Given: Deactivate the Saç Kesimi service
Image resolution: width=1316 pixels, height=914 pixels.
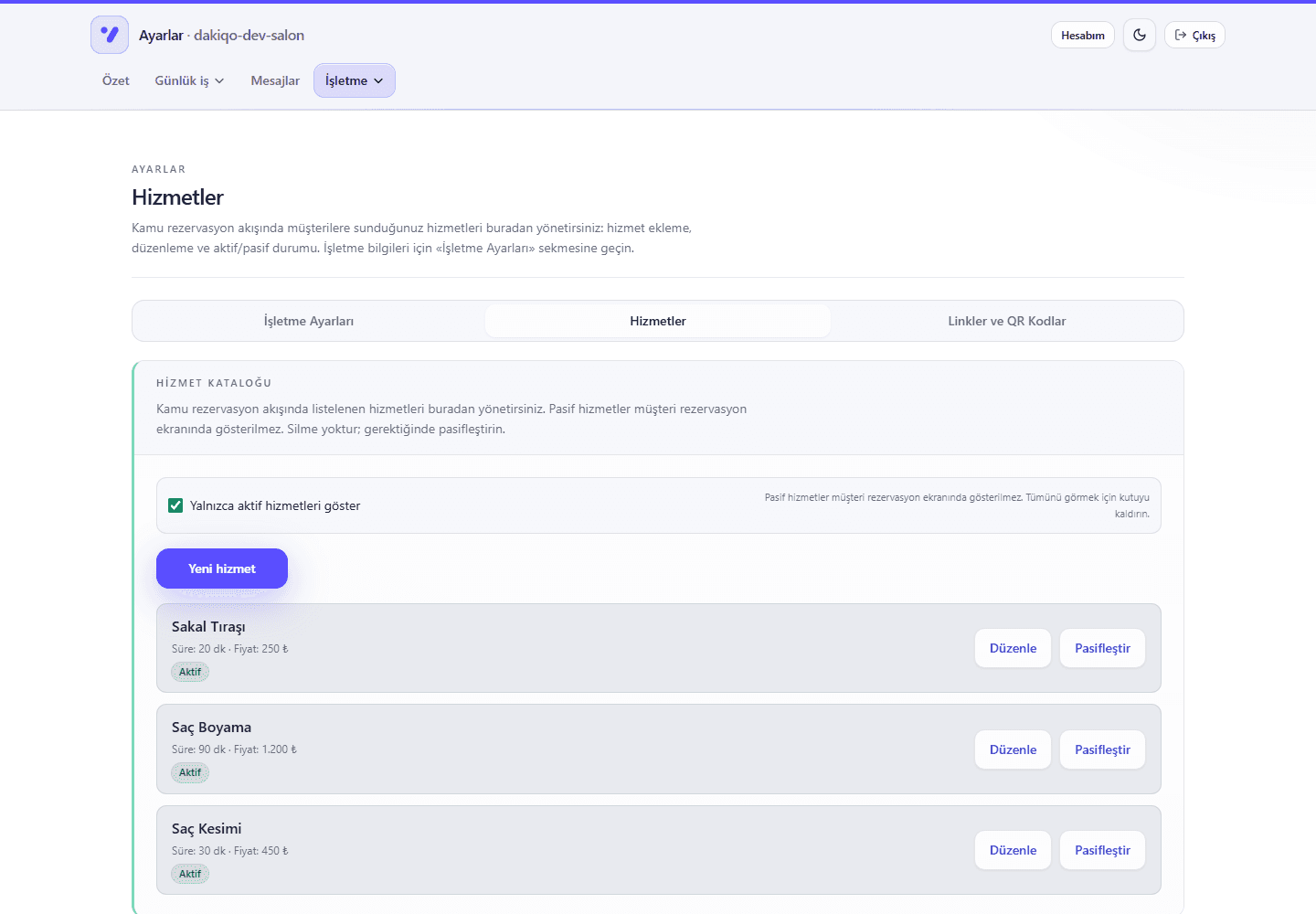Looking at the screenshot, I should click(1102, 850).
